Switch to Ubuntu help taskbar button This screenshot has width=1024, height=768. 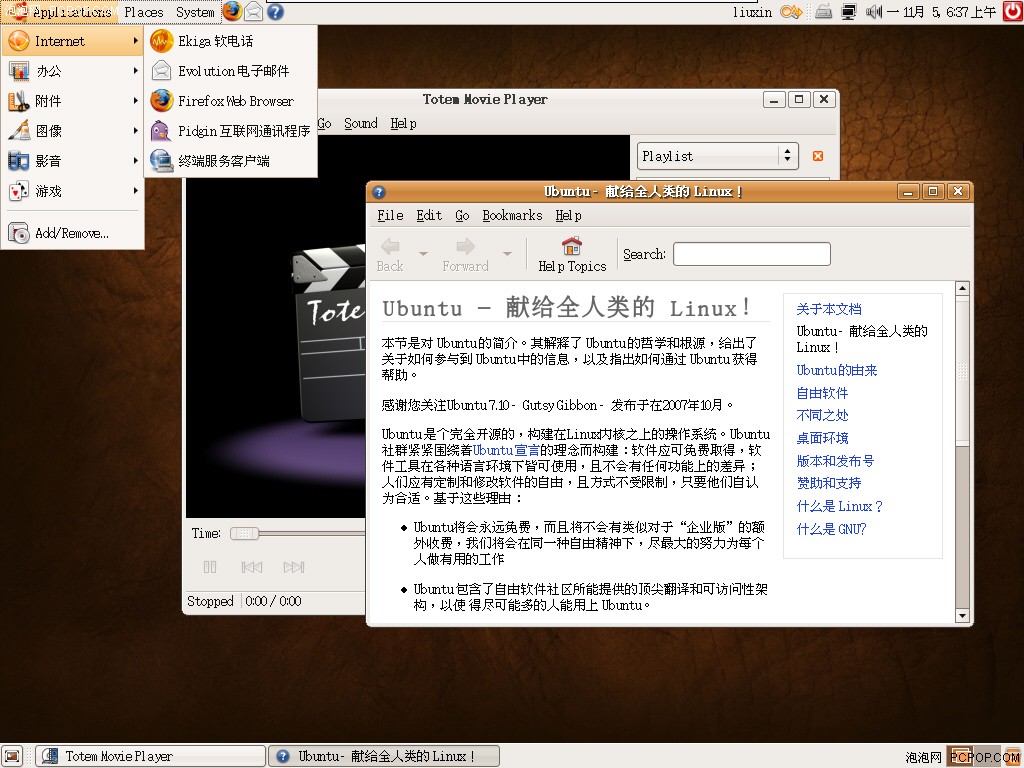(x=384, y=756)
